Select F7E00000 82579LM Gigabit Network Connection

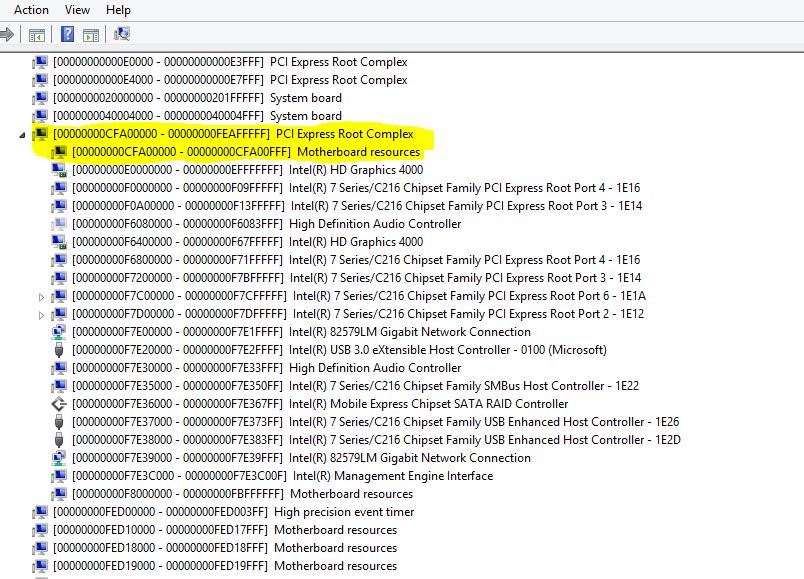(x=301, y=332)
